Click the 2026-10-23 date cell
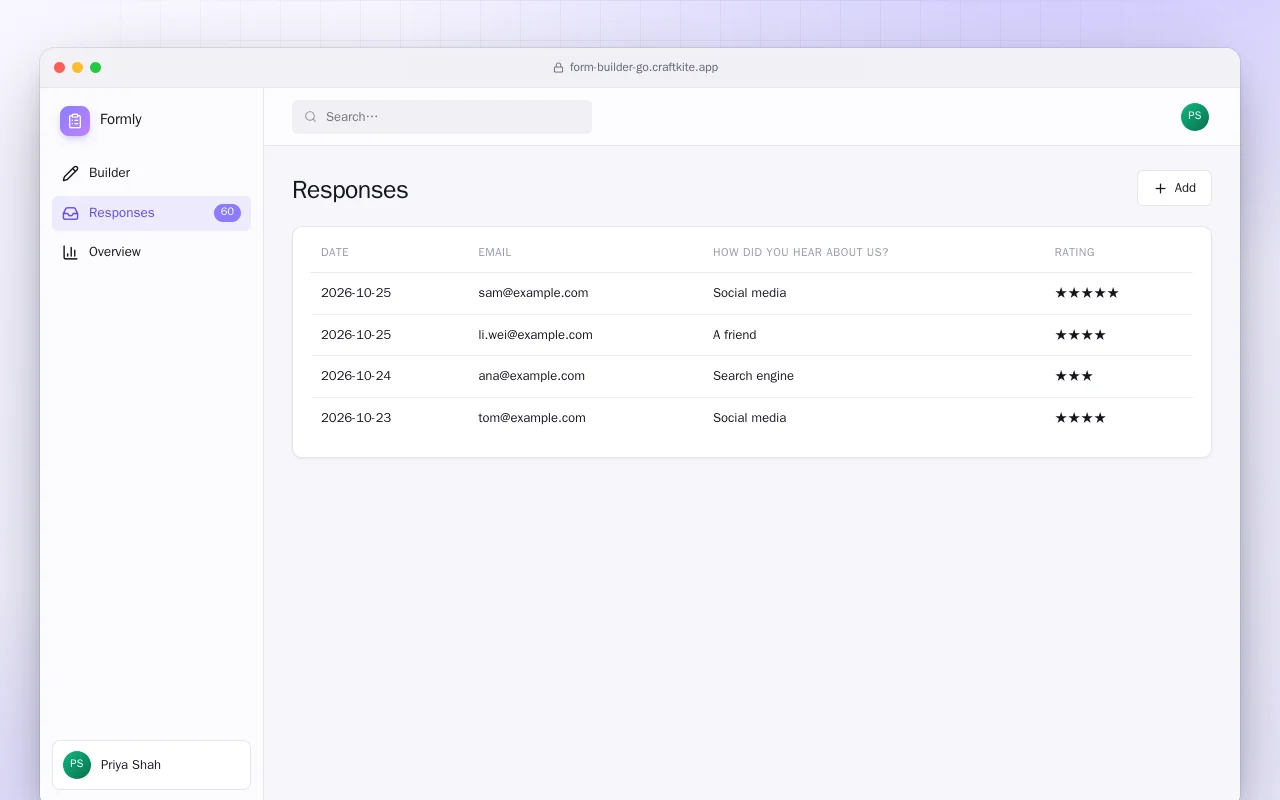Screen dimensions: 1280x800 click(356, 418)
